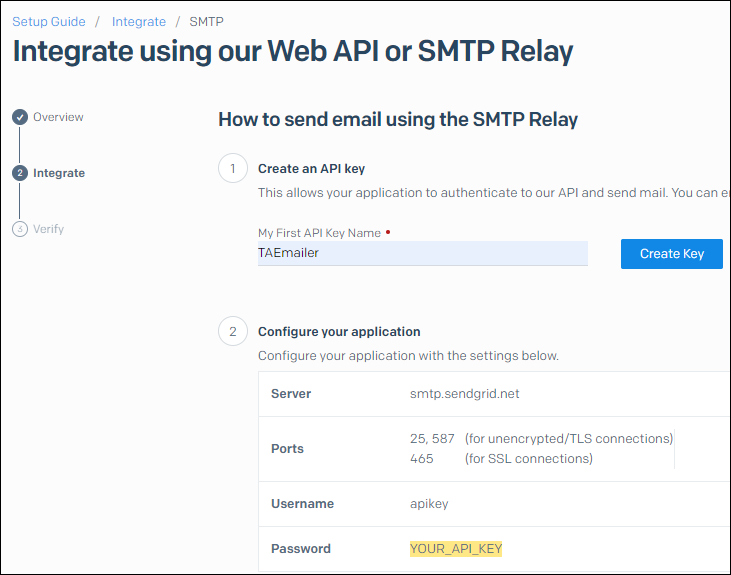
Task: Click the unencrypted/TLS connections note
Action: pos(569,438)
